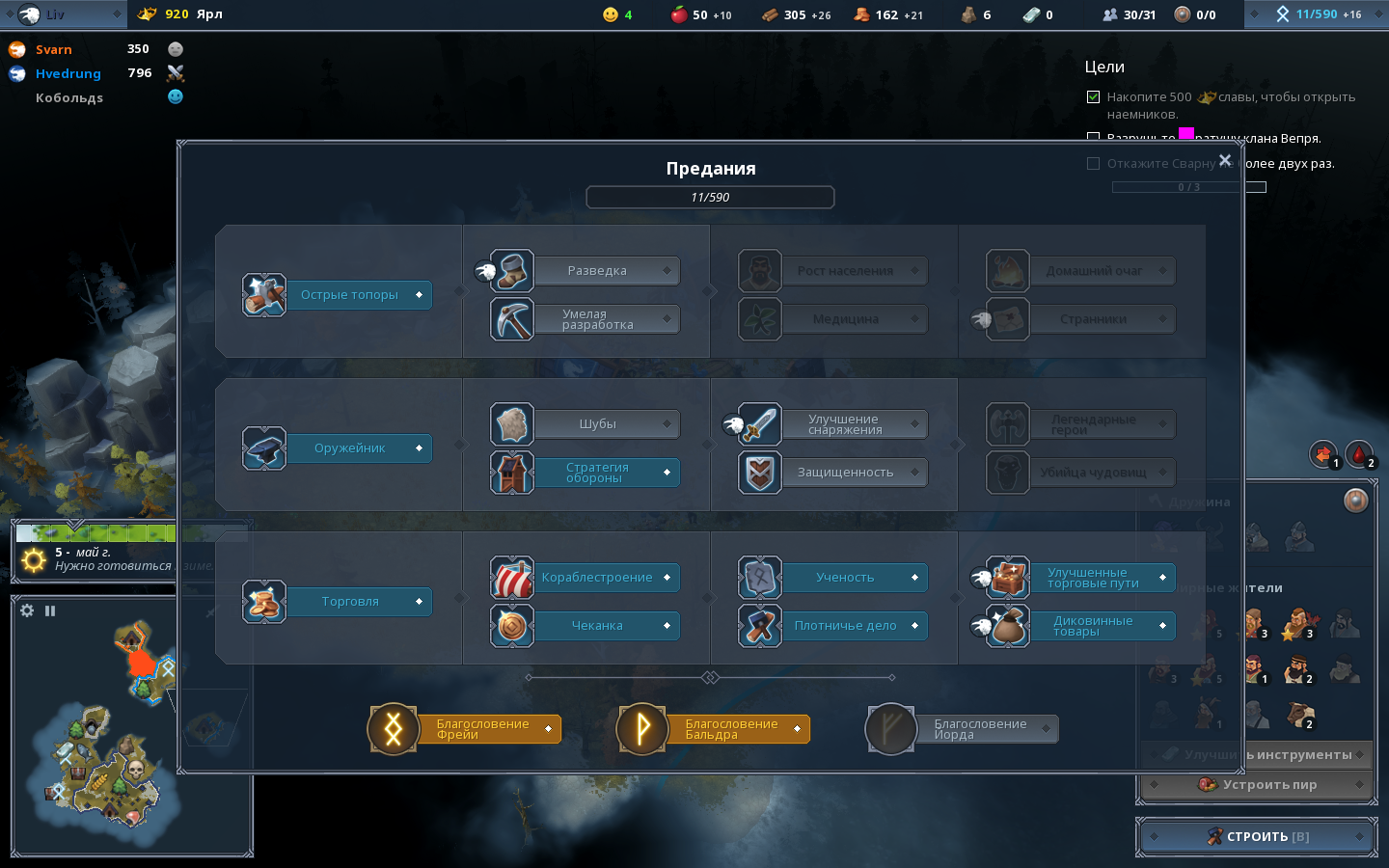Pause the game with the pause button
This screenshot has height=868, width=1389.
[50, 610]
